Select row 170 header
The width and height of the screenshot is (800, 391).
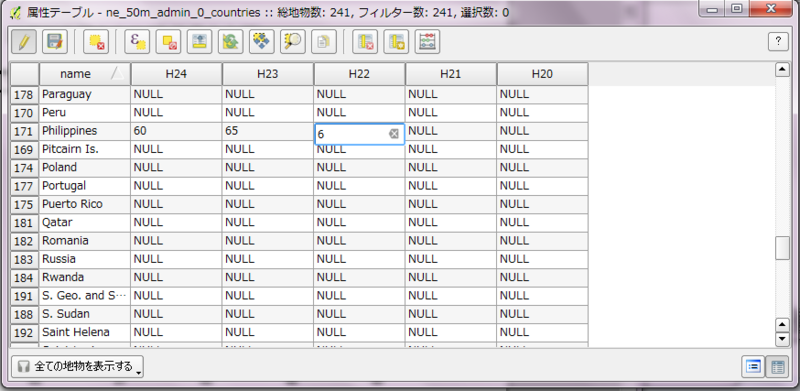(x=25, y=113)
